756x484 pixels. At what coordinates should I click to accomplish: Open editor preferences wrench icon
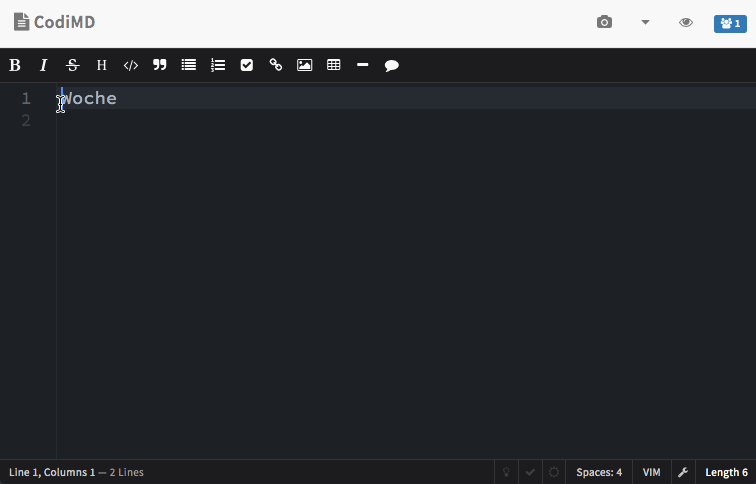[x=683, y=472]
